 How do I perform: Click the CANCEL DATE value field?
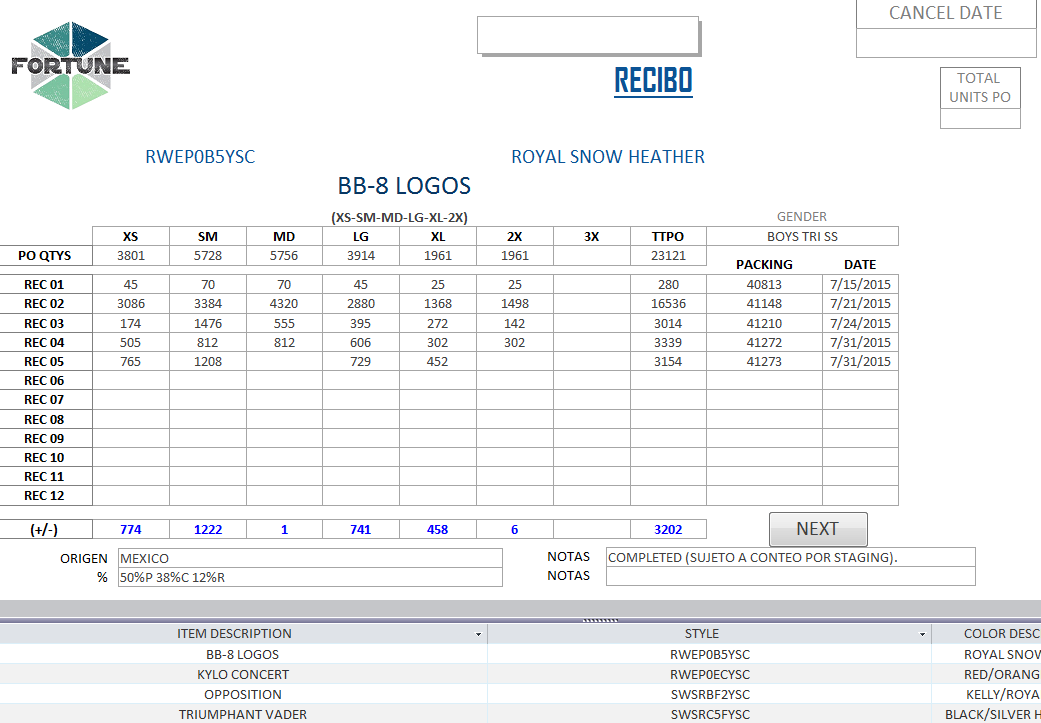(945, 43)
